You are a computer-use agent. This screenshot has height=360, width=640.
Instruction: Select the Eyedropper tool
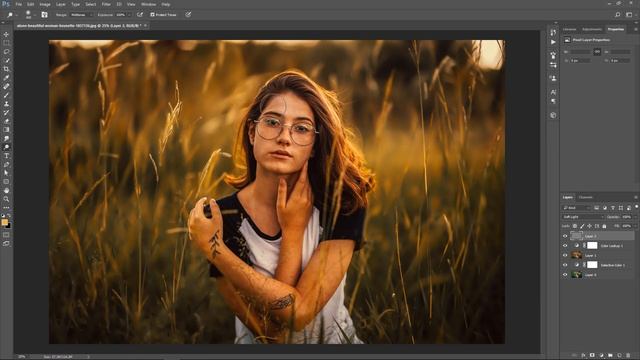coord(6,78)
